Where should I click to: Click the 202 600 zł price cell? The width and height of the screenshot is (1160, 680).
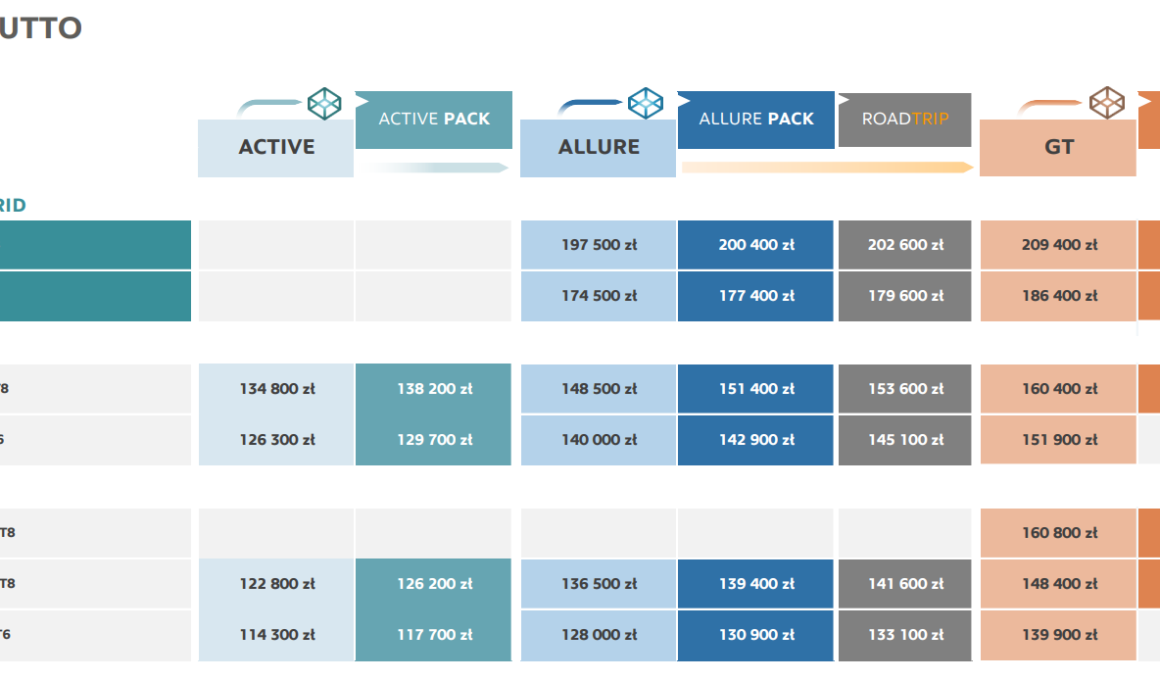(905, 245)
